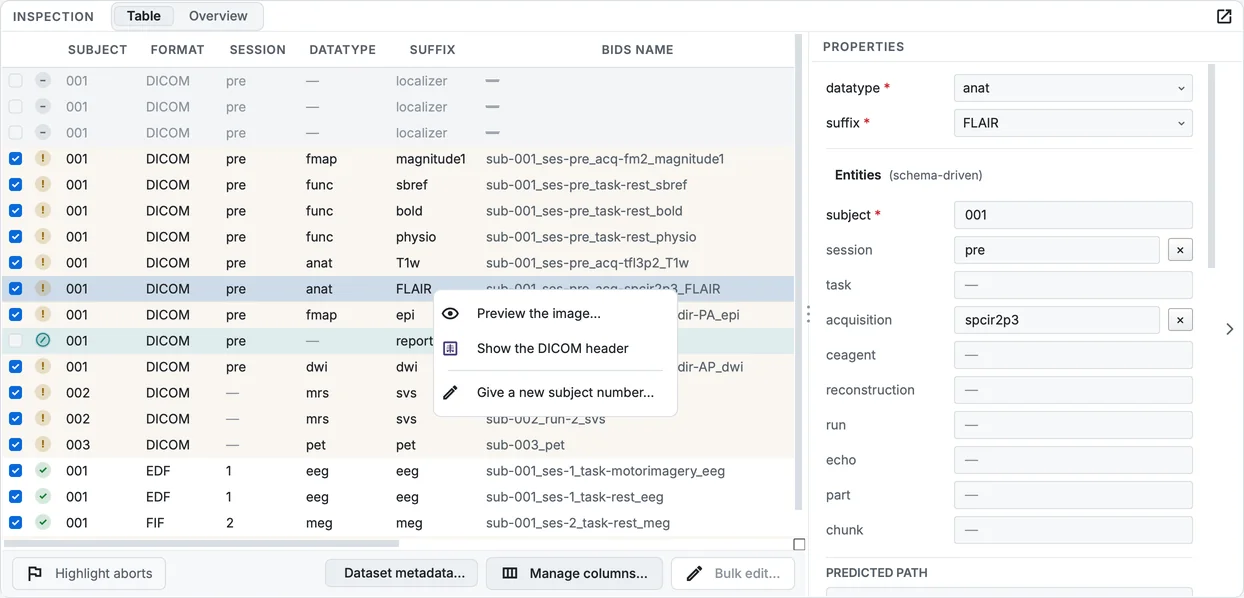Uncheck the meg row checkbox
Viewport: 1244px width, 598px height.
click(x=15, y=522)
